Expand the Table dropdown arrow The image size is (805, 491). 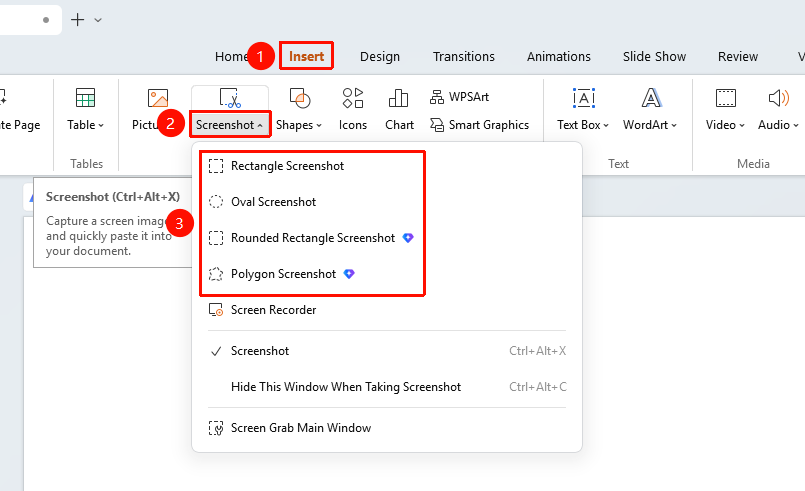pos(101,125)
